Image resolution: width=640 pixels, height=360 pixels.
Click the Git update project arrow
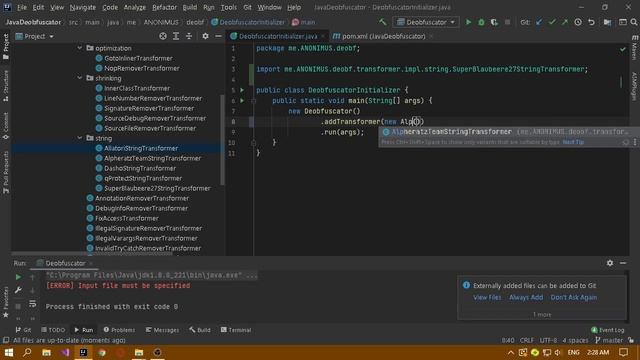[539, 22]
